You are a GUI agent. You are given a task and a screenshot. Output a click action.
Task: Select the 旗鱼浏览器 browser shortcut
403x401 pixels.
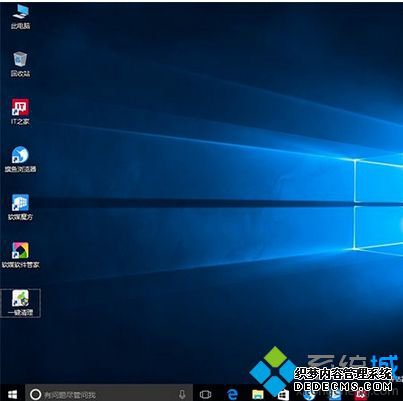[x=20, y=160]
